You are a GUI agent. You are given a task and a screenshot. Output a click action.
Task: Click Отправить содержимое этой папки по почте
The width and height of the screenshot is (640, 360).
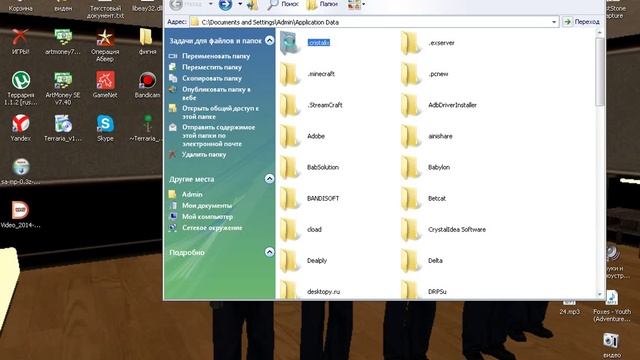(x=218, y=136)
